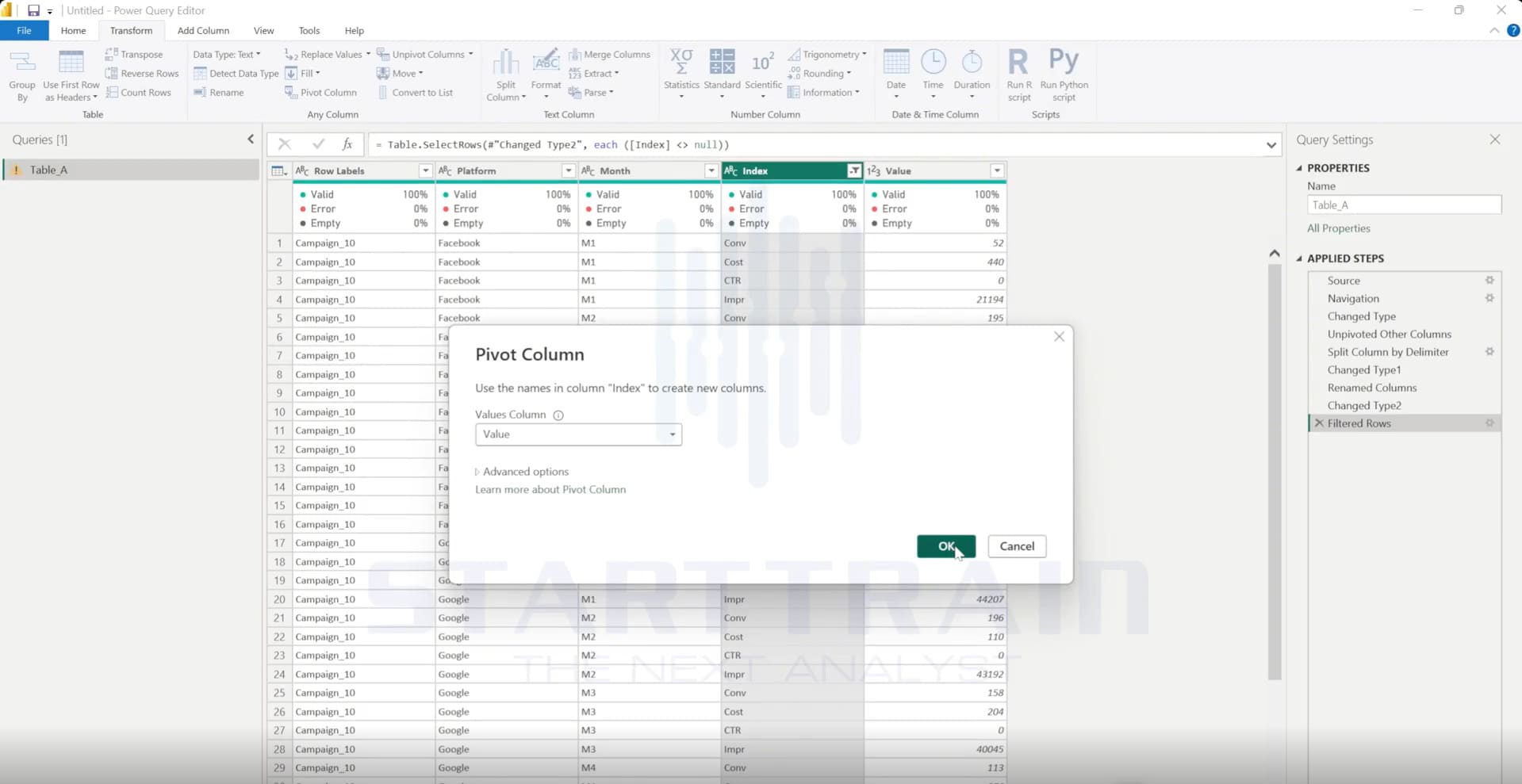Viewport: 1522px width, 784px height.
Task: Click the query Name input field
Action: 1404,205
